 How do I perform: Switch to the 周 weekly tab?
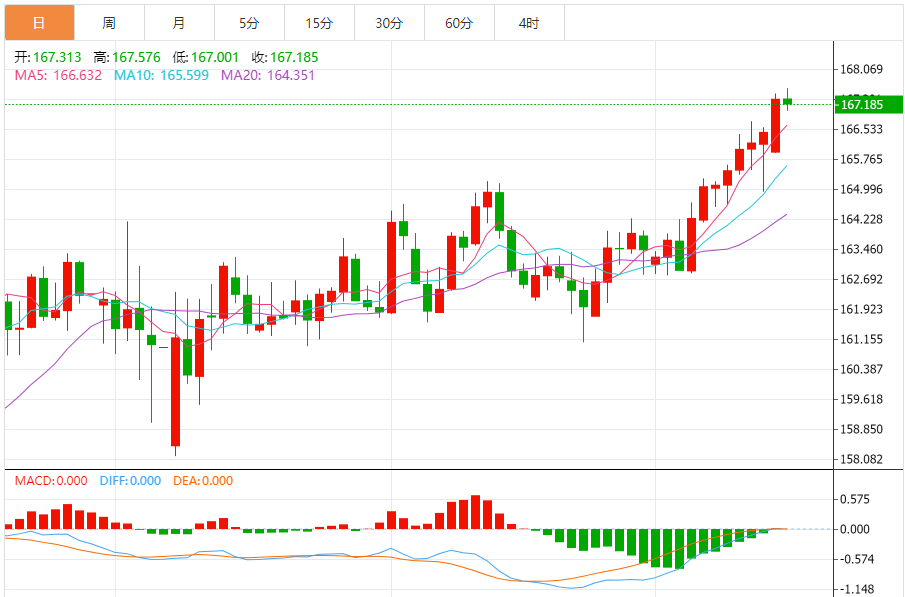click(x=110, y=23)
